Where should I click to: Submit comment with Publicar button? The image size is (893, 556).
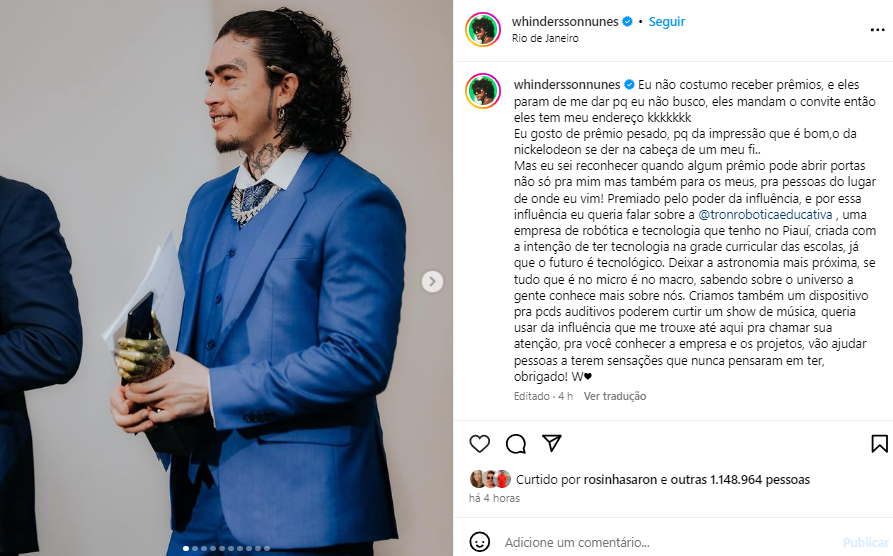pos(866,542)
